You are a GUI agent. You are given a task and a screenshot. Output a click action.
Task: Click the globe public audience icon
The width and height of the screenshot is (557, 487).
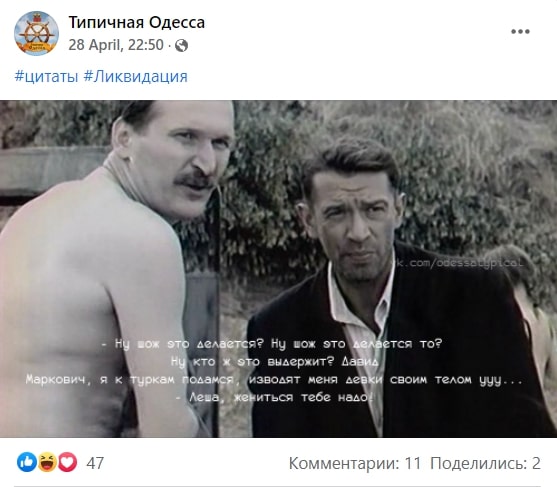tap(181, 45)
